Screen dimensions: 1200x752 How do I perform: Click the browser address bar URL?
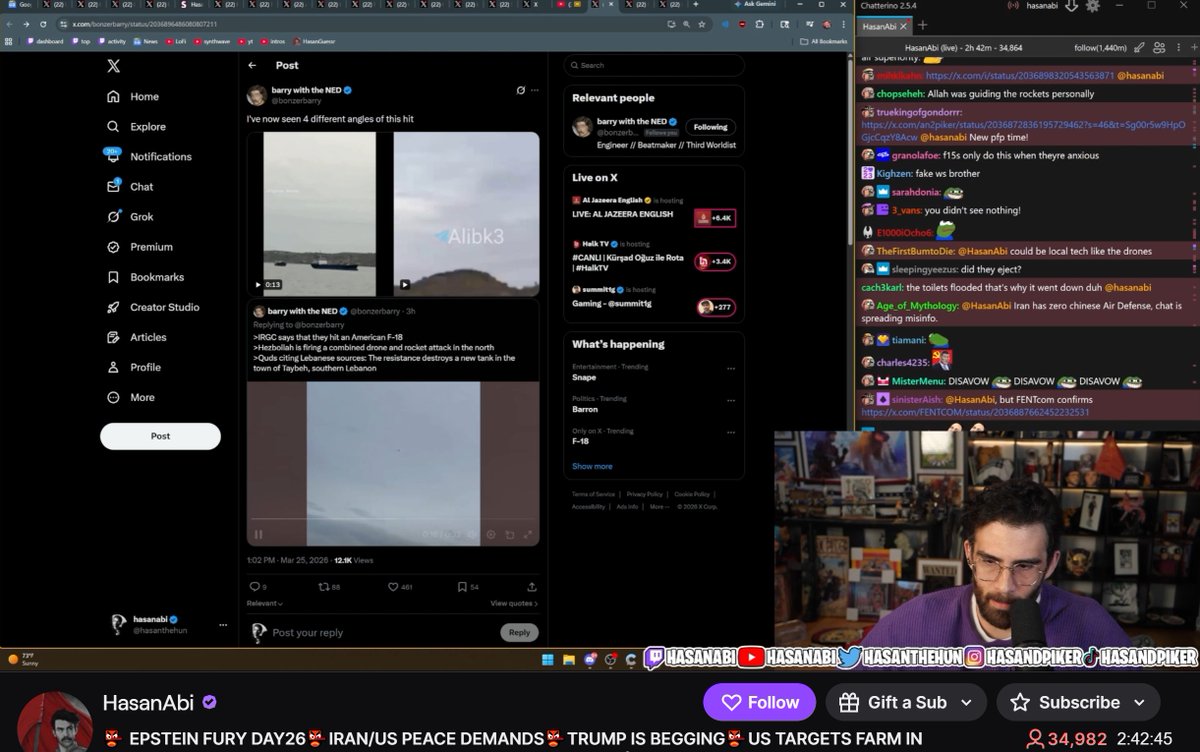[144, 24]
